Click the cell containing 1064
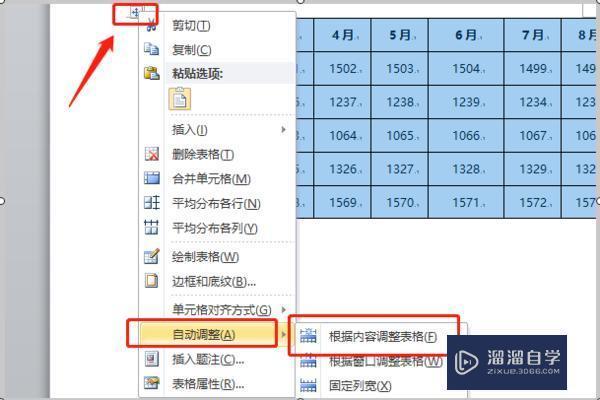The height and width of the screenshot is (400, 600). point(342,135)
